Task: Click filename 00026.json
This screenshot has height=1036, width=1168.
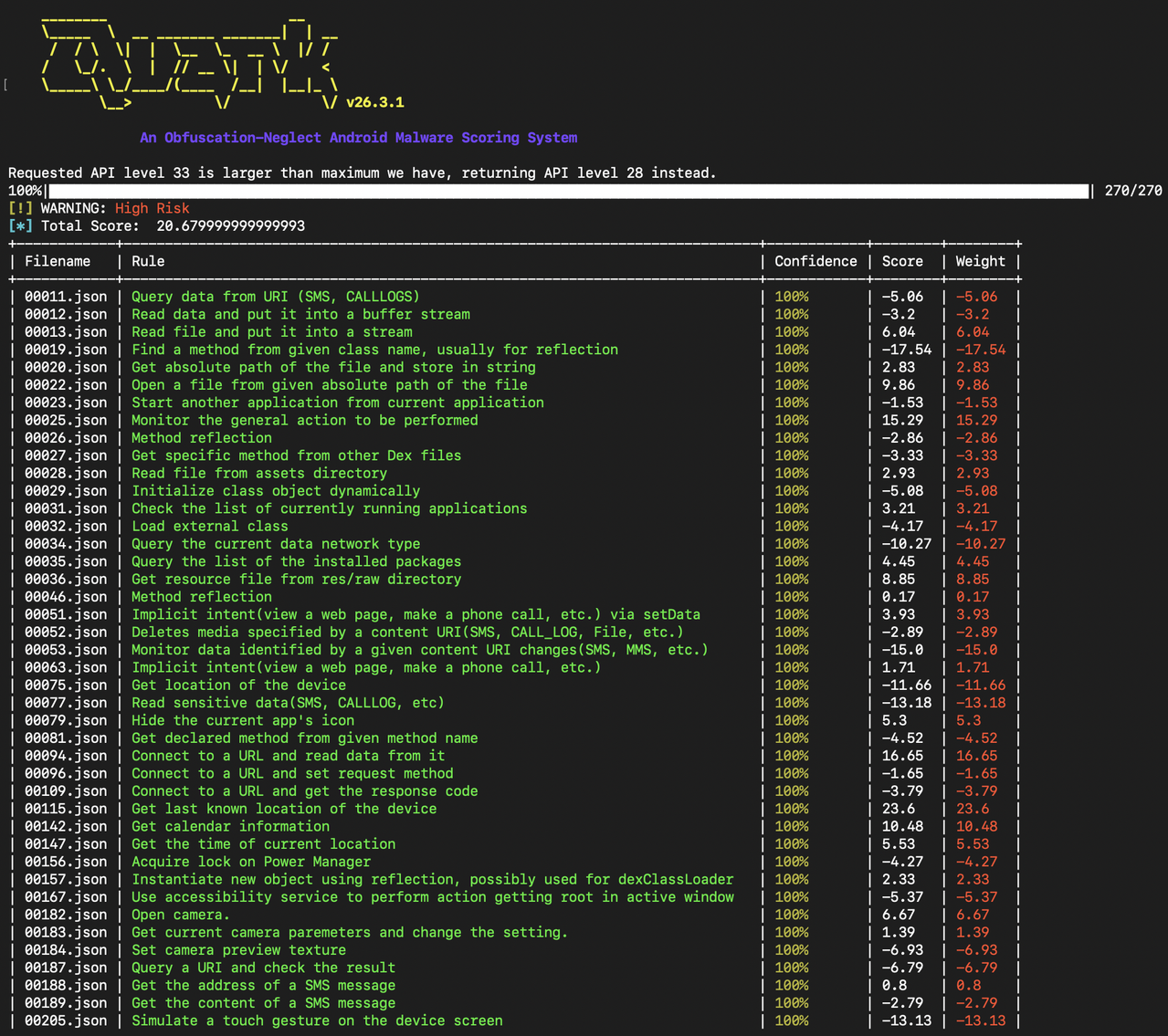Action: (x=66, y=438)
